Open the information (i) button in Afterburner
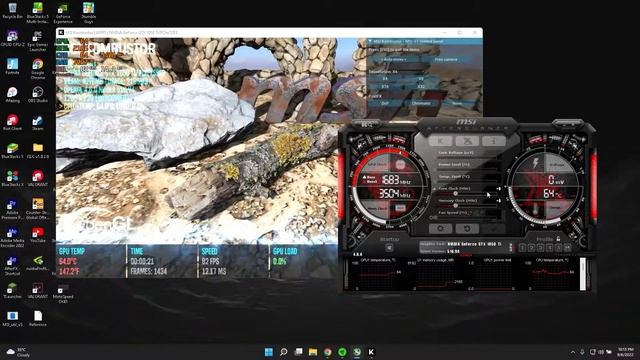640x360 pixels. pos(493,141)
